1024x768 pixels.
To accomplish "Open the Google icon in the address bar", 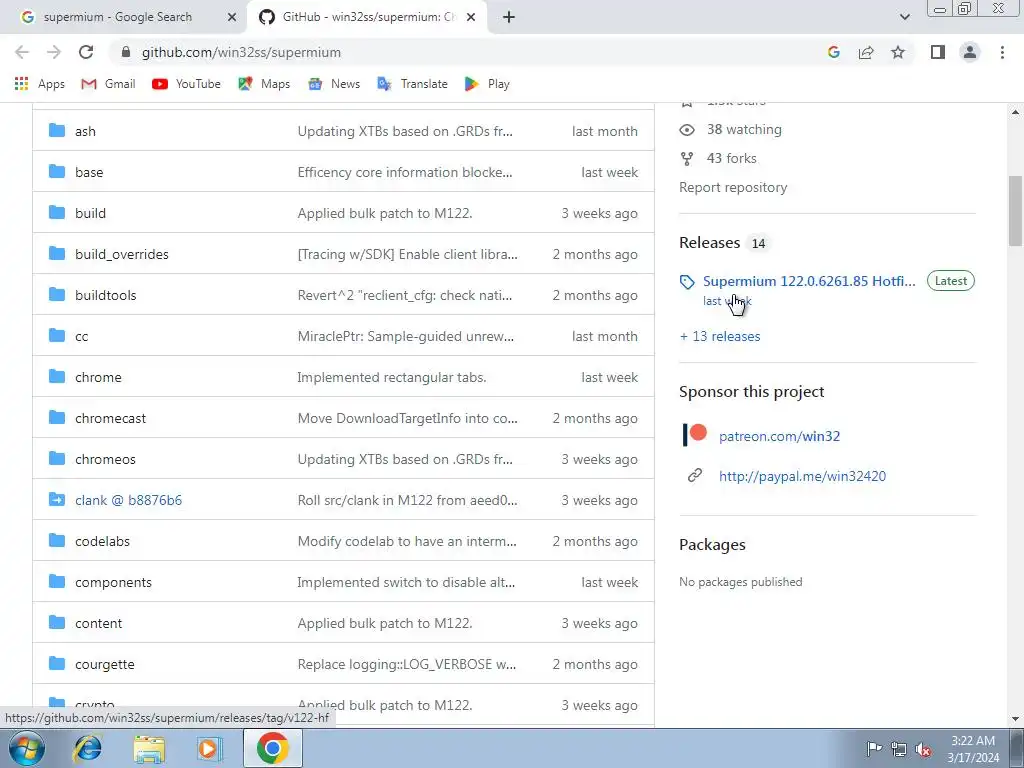I will pos(833,52).
